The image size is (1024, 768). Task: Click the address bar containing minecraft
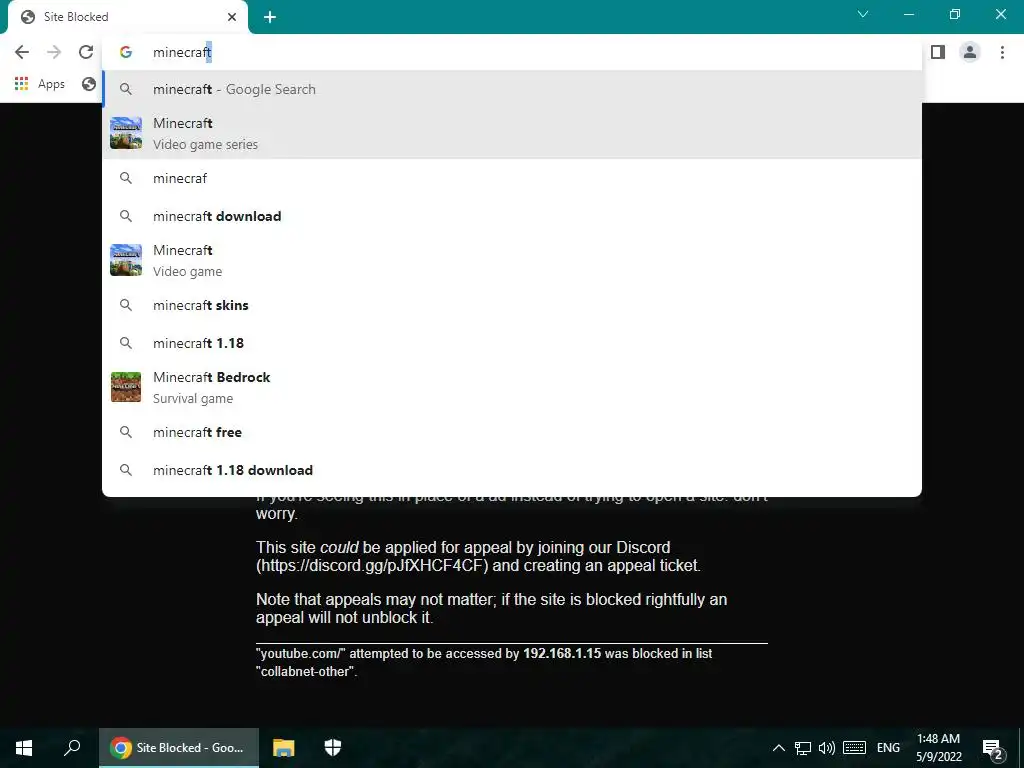pyautogui.click(x=512, y=52)
